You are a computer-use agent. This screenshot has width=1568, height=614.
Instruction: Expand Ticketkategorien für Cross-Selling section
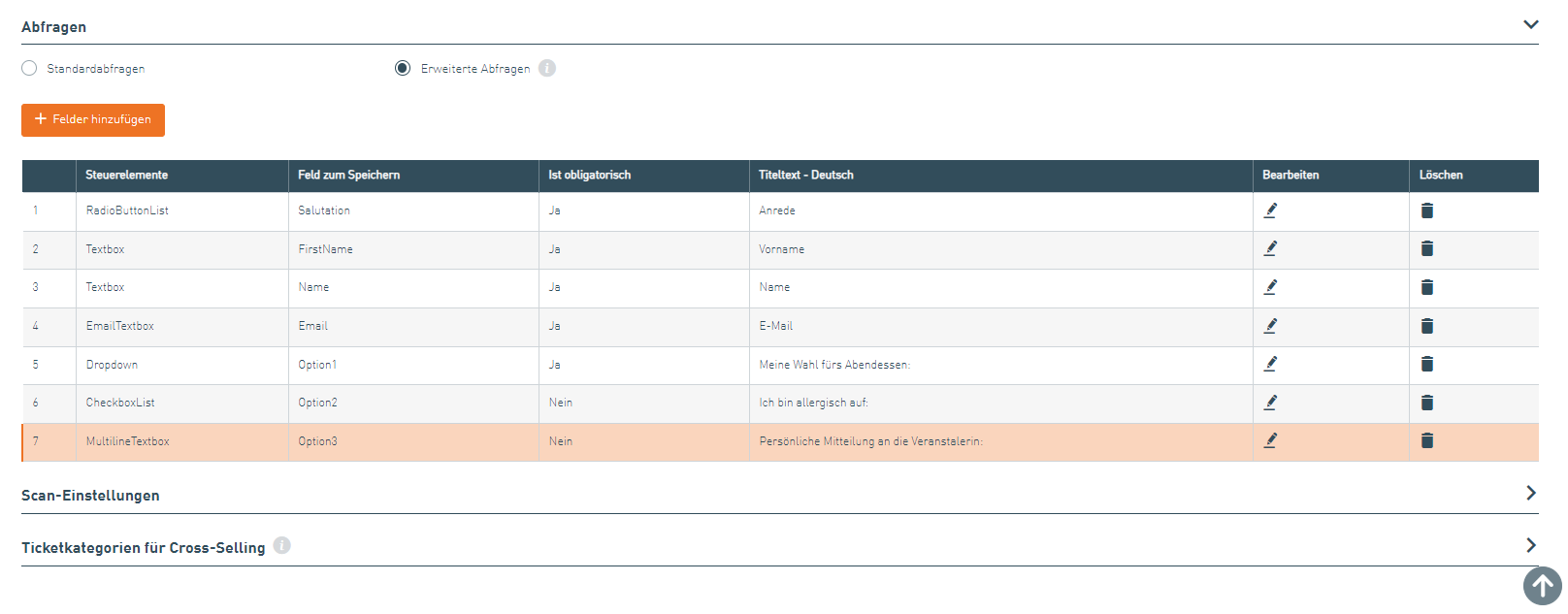pyautogui.click(x=1530, y=546)
